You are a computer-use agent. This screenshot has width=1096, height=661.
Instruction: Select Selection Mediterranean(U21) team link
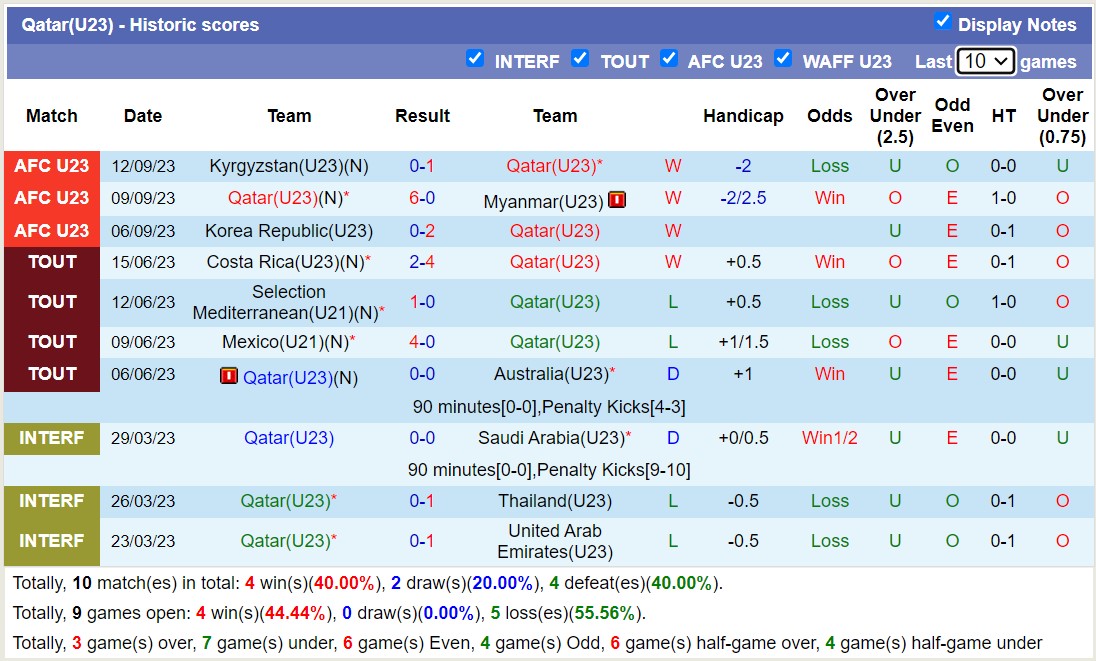[x=288, y=302]
